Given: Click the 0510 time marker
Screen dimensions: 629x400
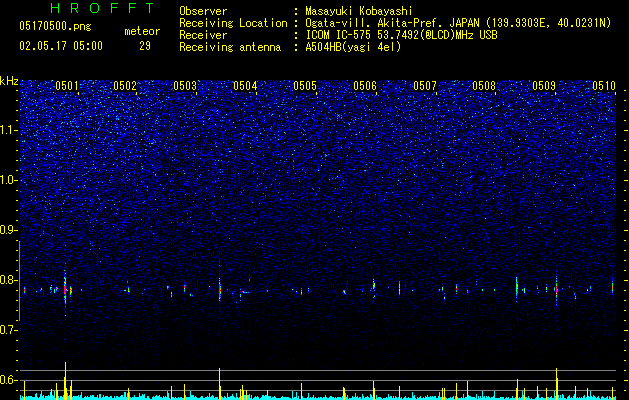Looking at the screenshot, I should pos(604,86).
